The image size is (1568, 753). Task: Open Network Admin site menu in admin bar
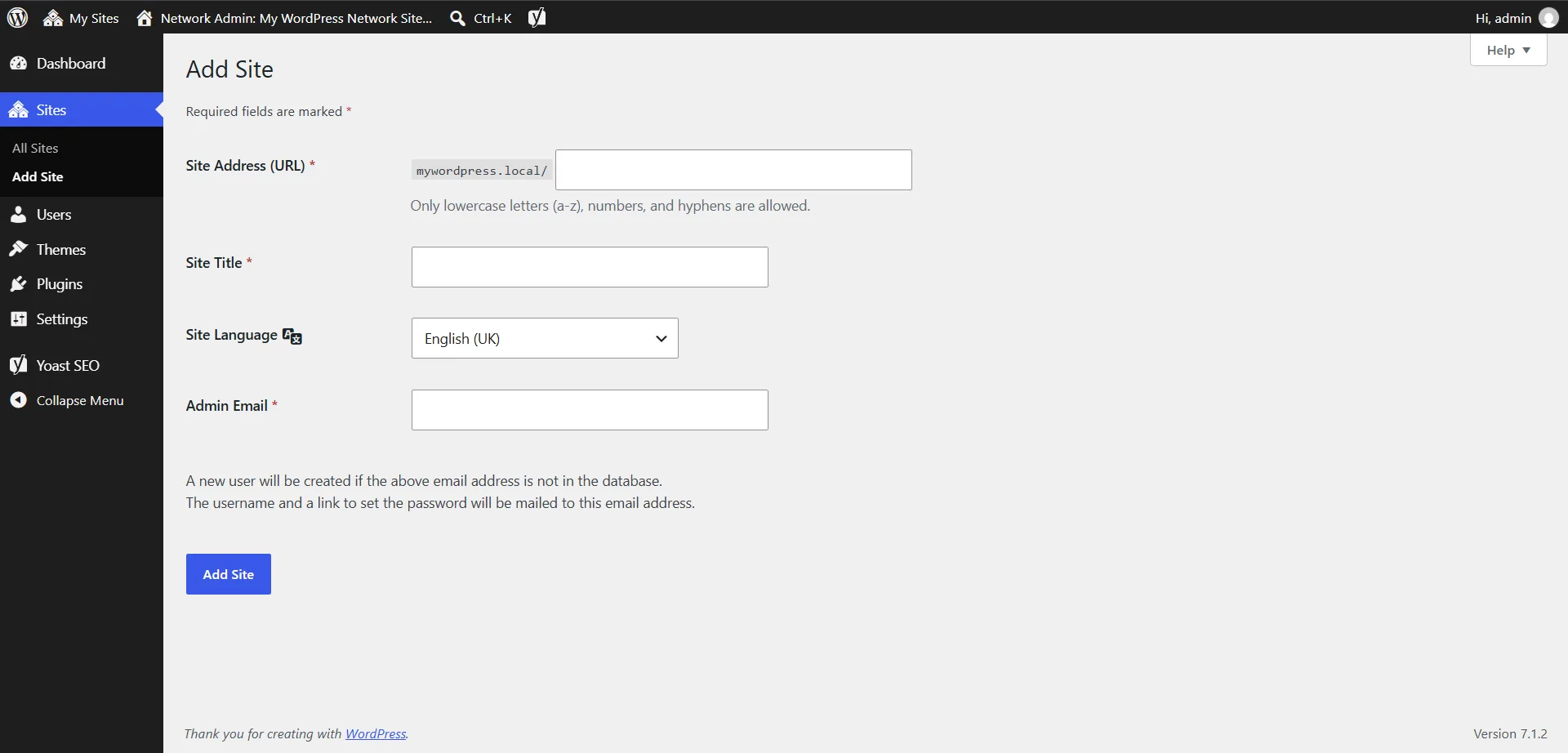[284, 18]
